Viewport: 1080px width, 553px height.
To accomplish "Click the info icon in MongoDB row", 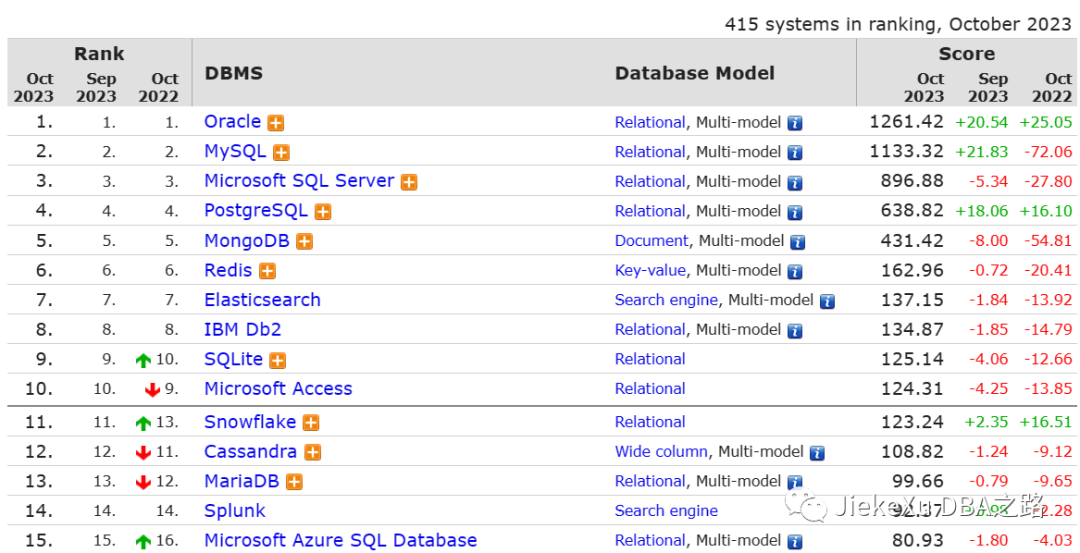I will (798, 242).
